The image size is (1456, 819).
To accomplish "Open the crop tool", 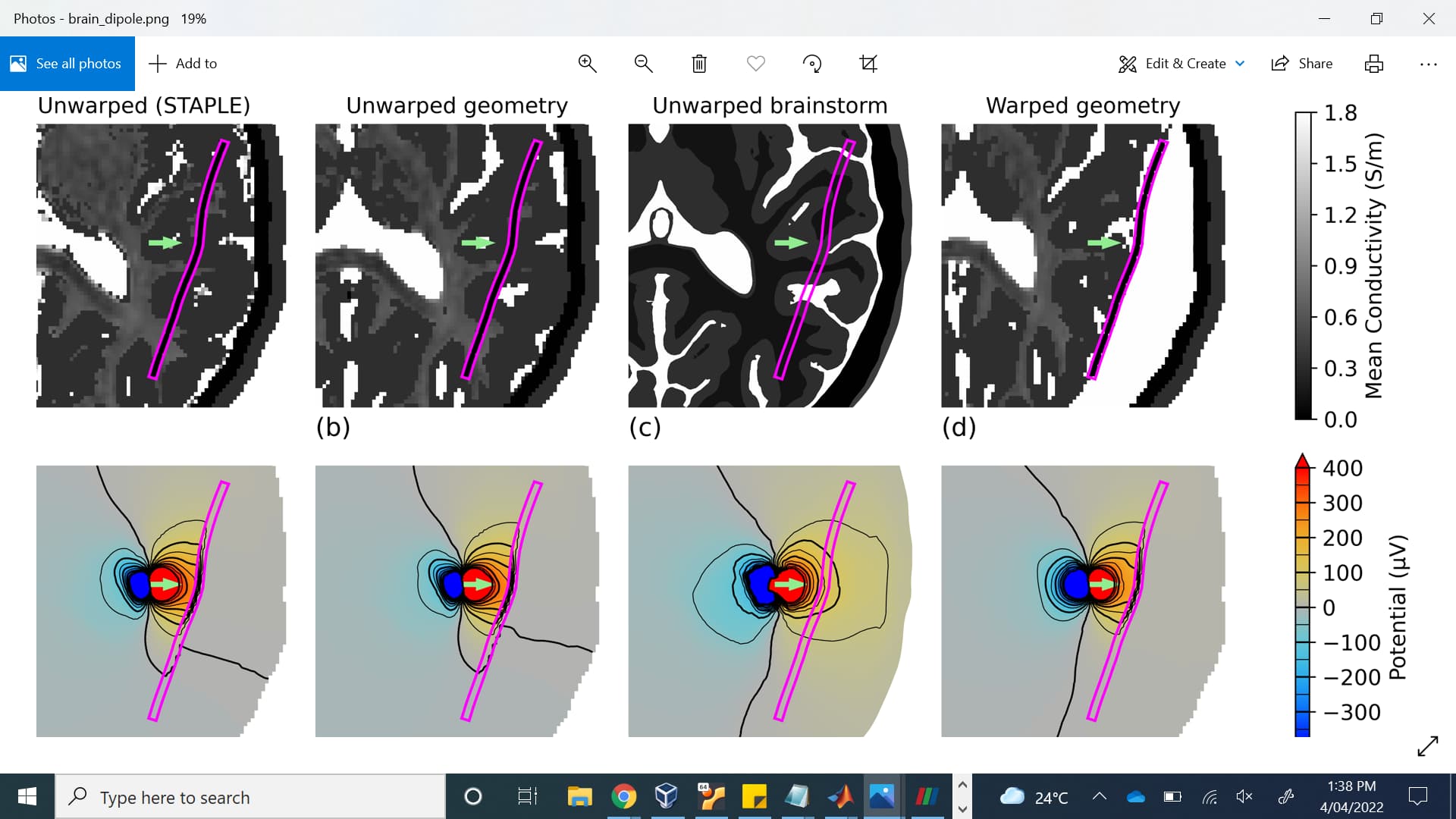I will pyautogui.click(x=868, y=64).
